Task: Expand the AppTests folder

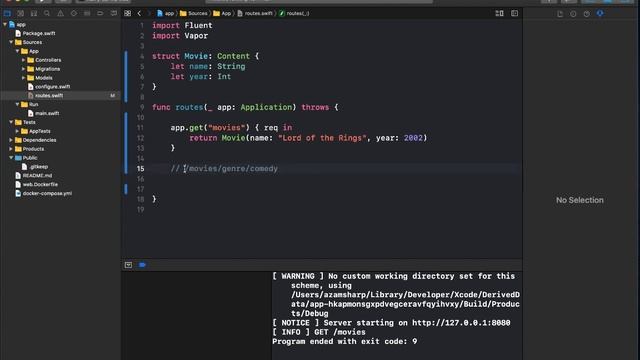Action: [x=17, y=131]
